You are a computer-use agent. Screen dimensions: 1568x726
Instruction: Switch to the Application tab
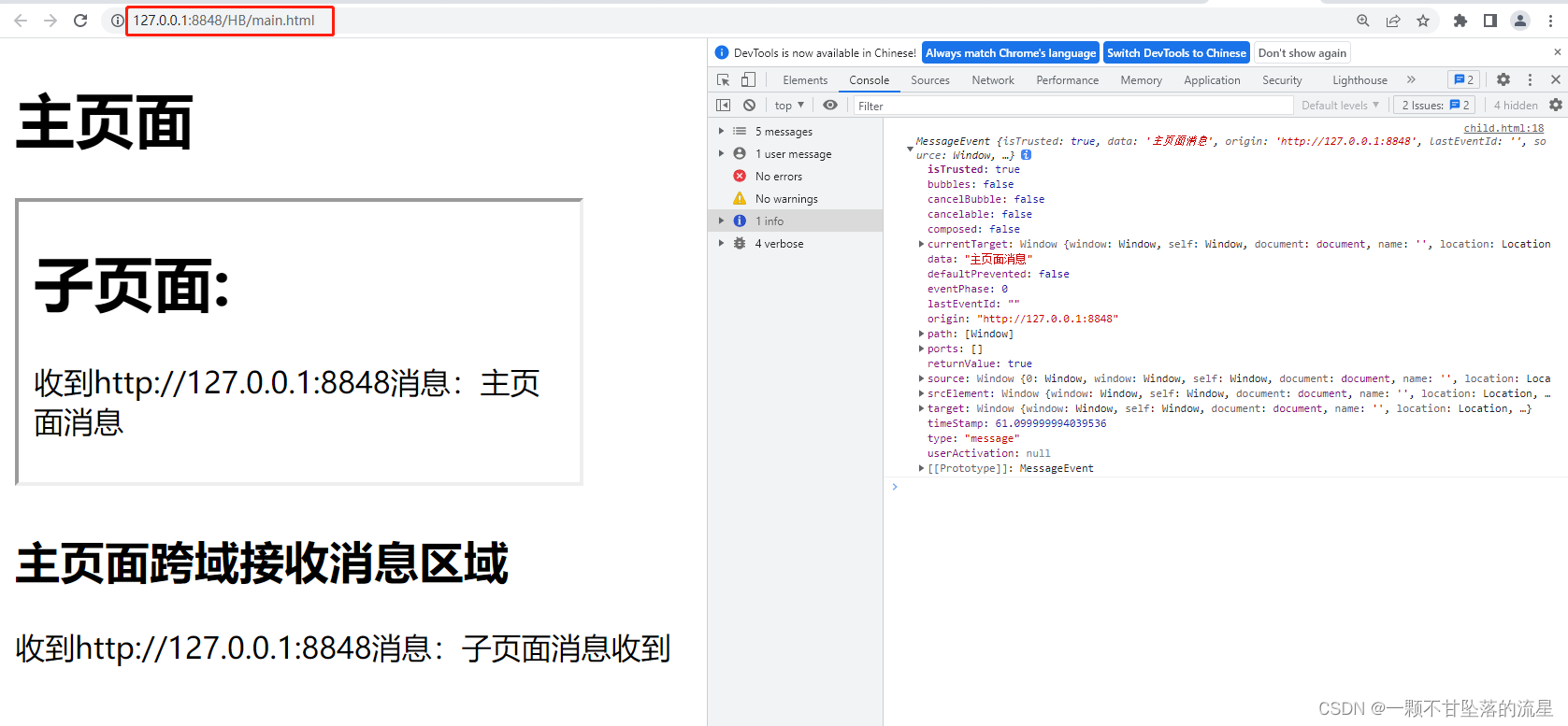coord(1213,80)
